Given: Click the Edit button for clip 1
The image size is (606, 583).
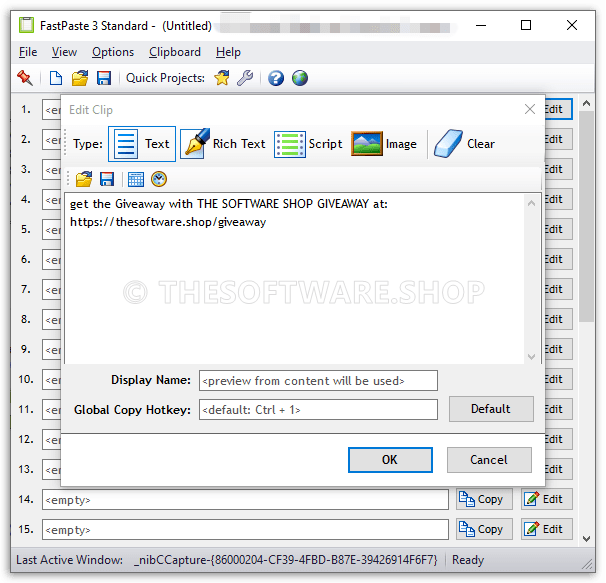Looking at the screenshot, I should (x=558, y=109).
